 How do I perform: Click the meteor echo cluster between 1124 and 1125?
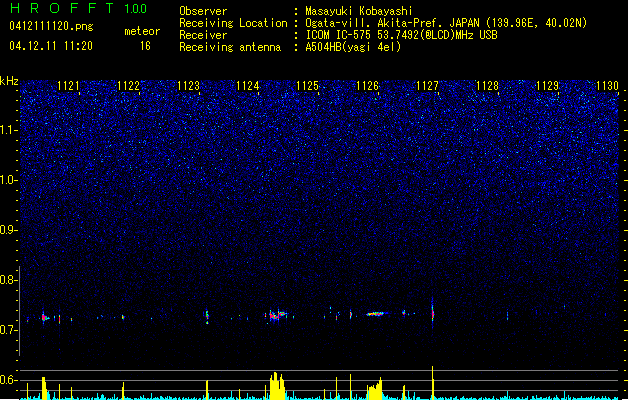click(x=277, y=315)
